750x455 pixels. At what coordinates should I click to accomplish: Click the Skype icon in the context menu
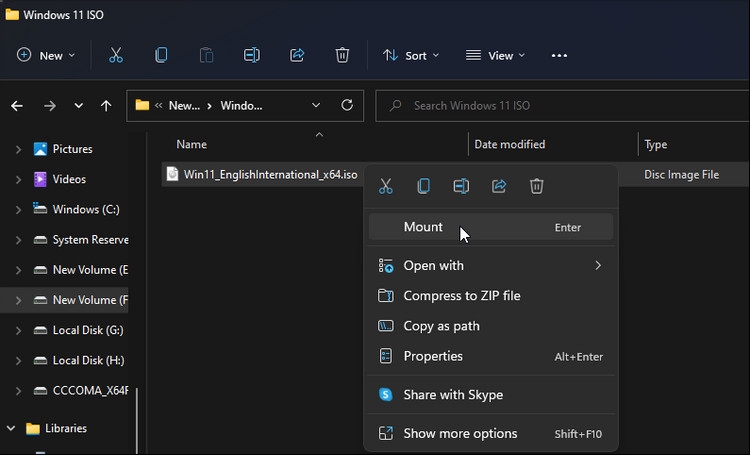(386, 395)
